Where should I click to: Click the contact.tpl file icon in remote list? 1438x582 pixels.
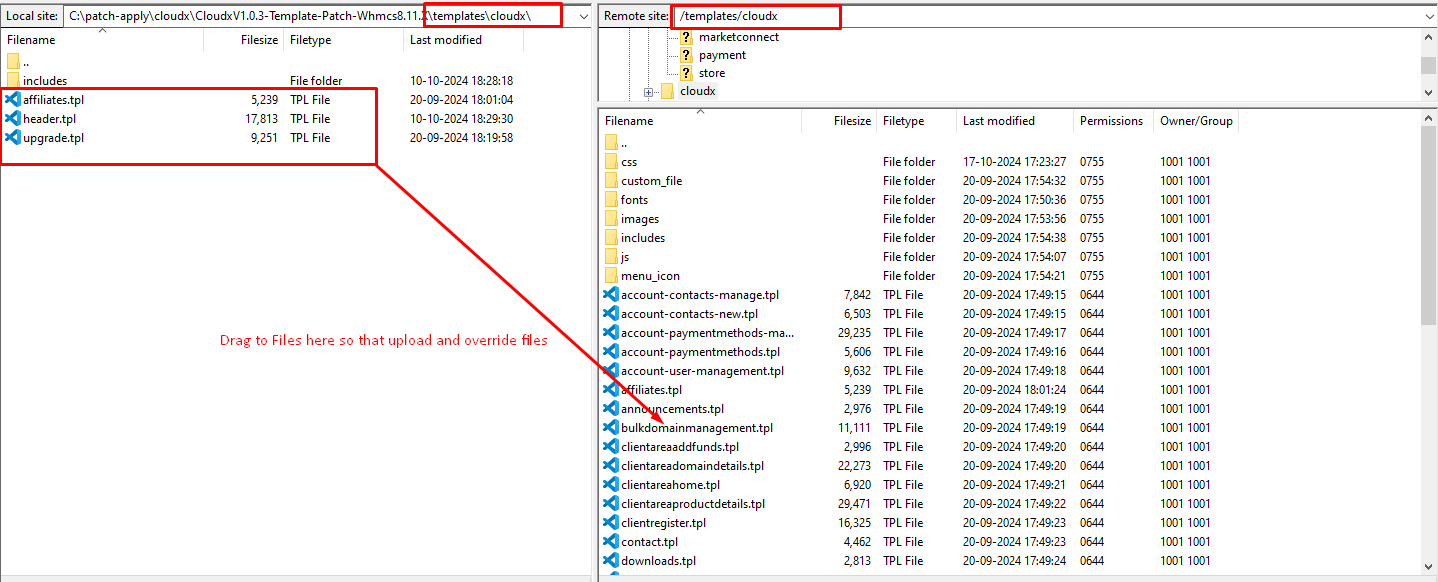pos(611,542)
